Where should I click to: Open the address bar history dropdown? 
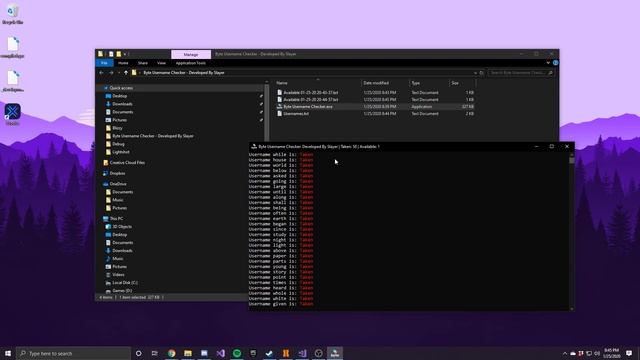tap(475, 73)
